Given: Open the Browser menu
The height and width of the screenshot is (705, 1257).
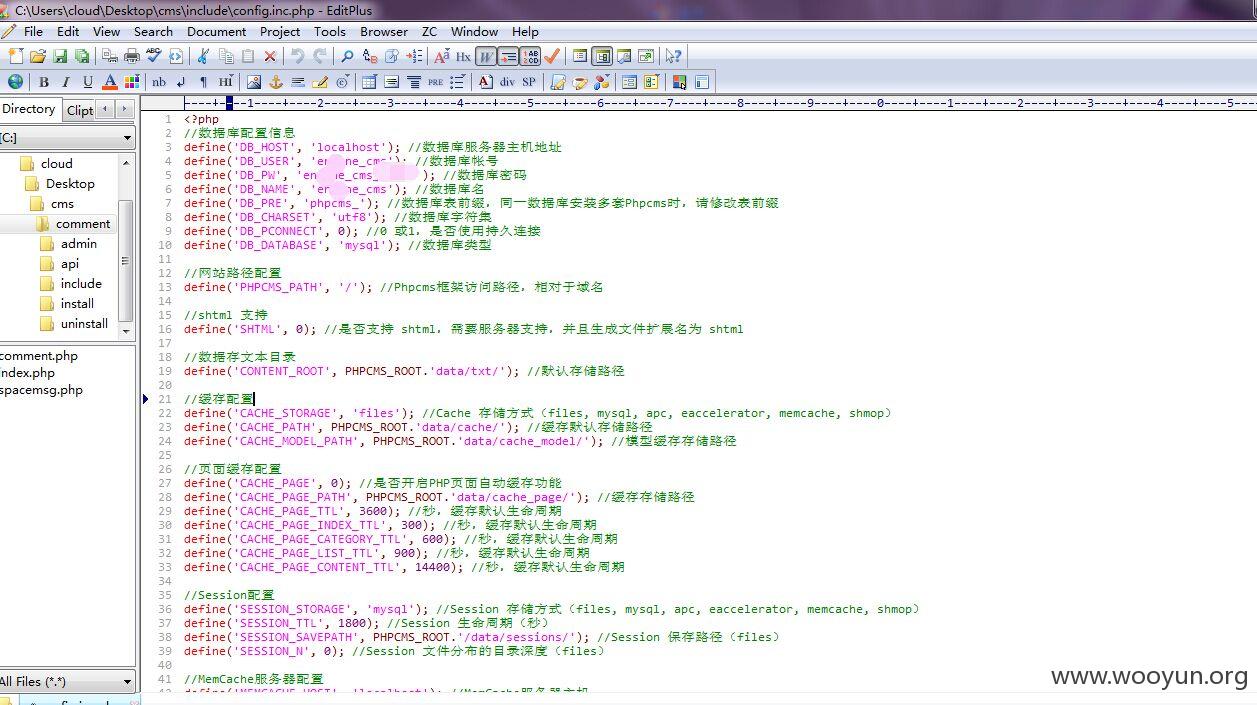Looking at the screenshot, I should (384, 31).
